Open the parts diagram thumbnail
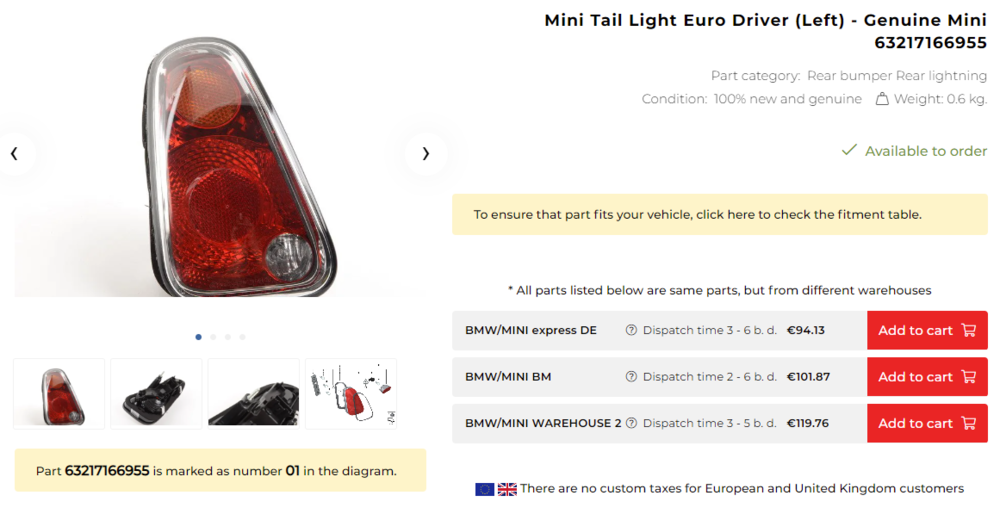Viewport: 1000px width, 514px height. 351,394
